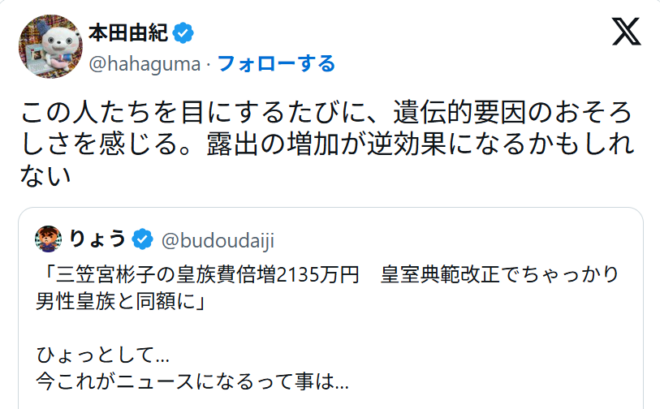Click the quoted line 男性皇族と同額に」
The width and height of the screenshot is (660, 409).
[x=121, y=301]
